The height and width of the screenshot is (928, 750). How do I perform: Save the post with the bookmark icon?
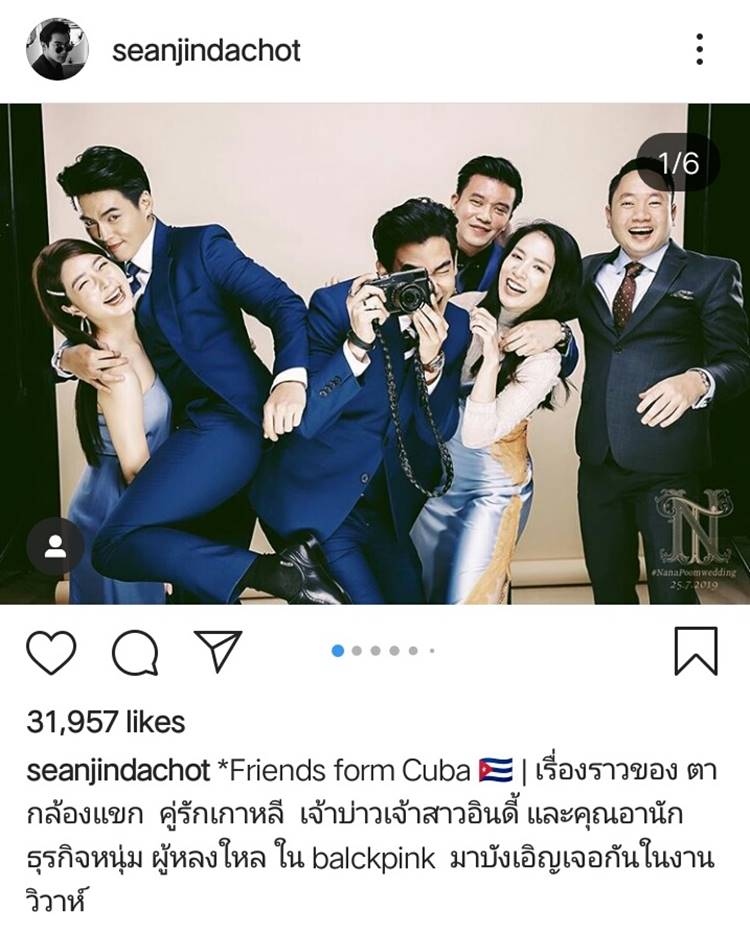tap(696, 651)
